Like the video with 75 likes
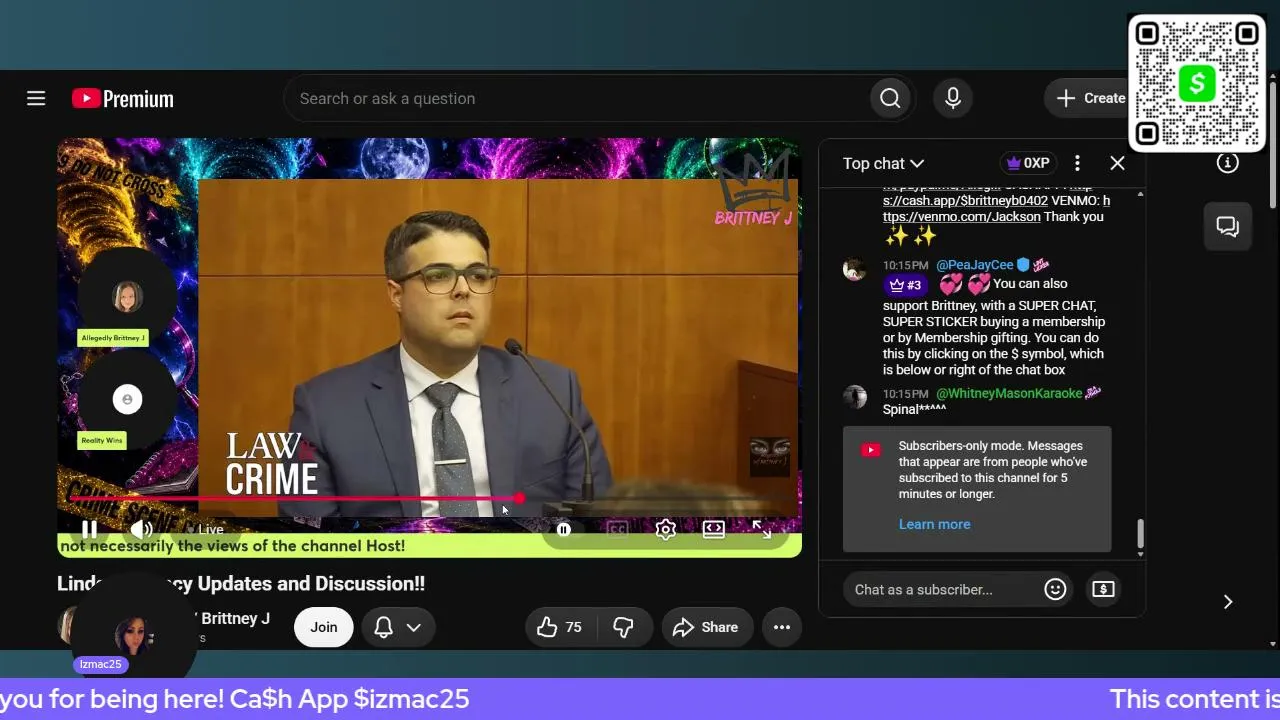Viewport: 1280px width, 720px height. click(x=559, y=627)
